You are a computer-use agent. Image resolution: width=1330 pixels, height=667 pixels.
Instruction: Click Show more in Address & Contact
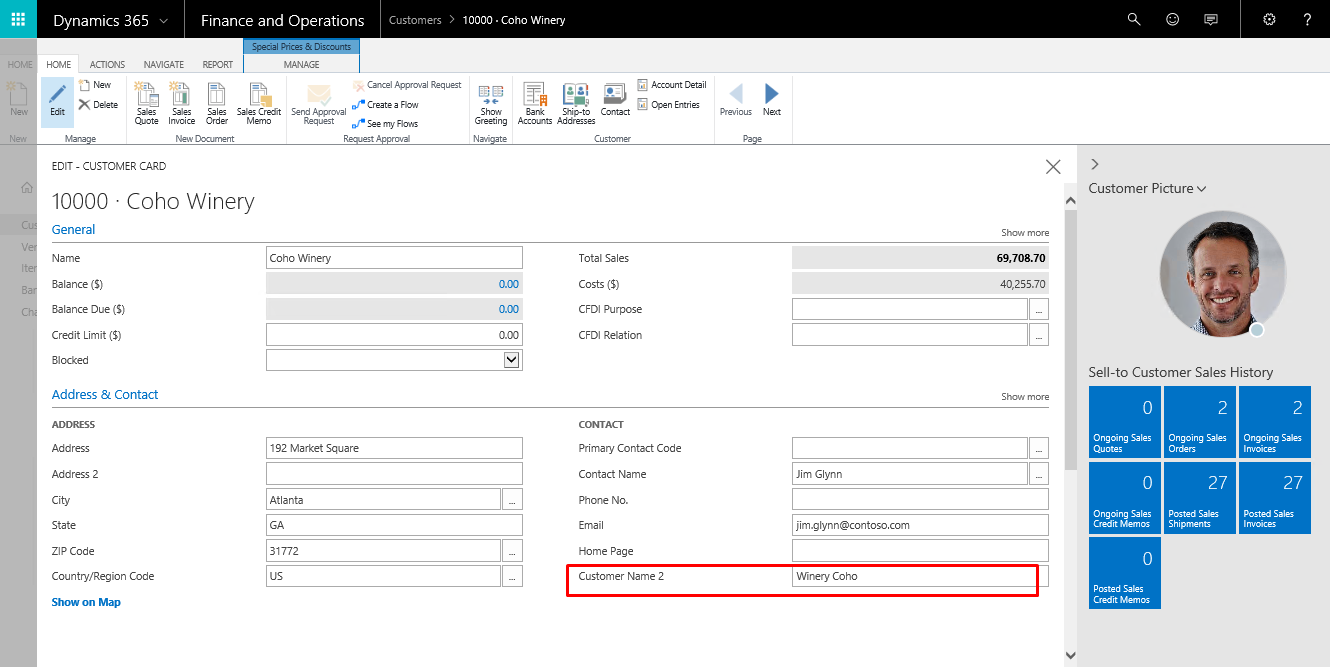click(1025, 396)
